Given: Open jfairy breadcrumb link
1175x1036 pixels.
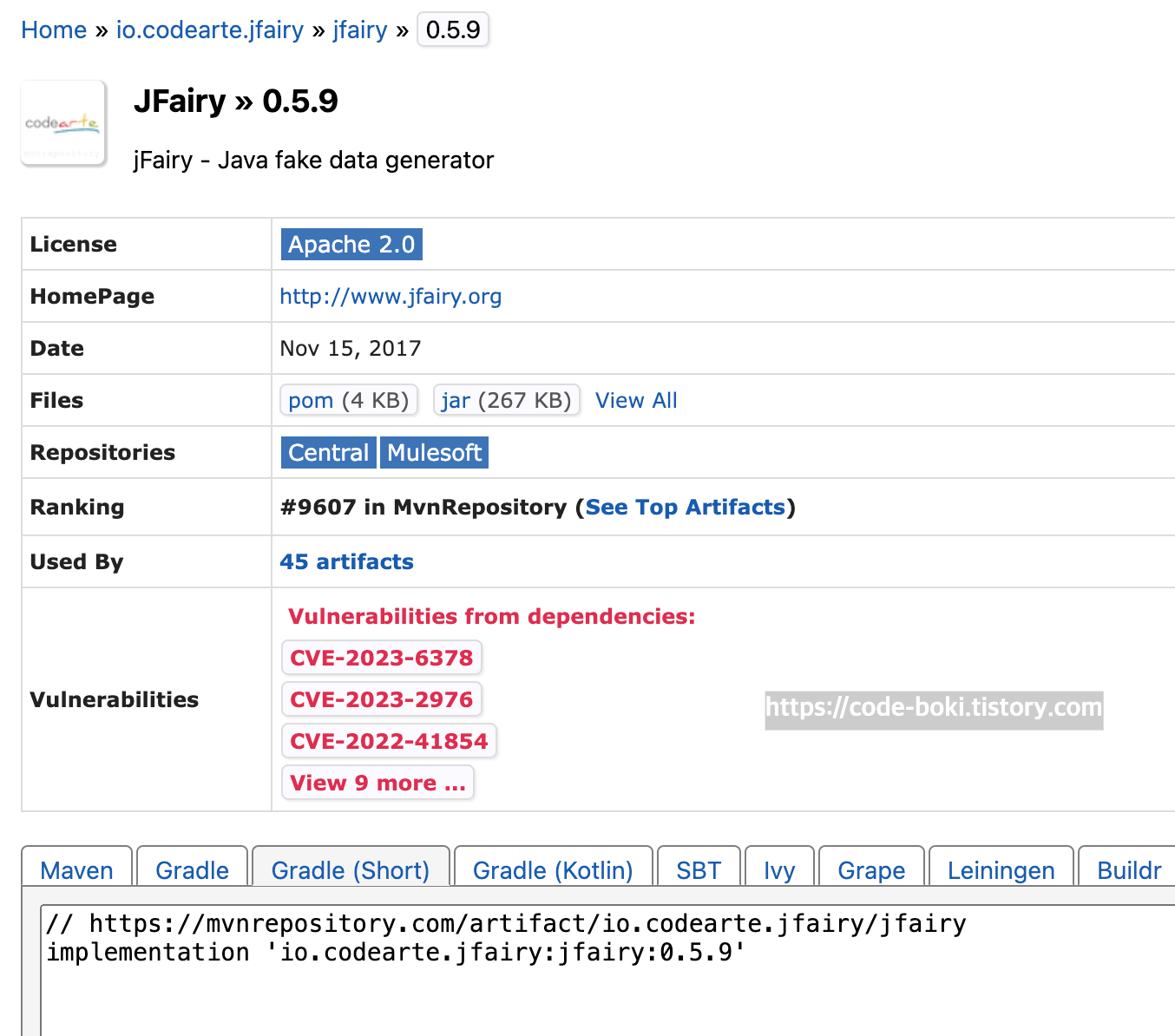Looking at the screenshot, I should (x=360, y=30).
